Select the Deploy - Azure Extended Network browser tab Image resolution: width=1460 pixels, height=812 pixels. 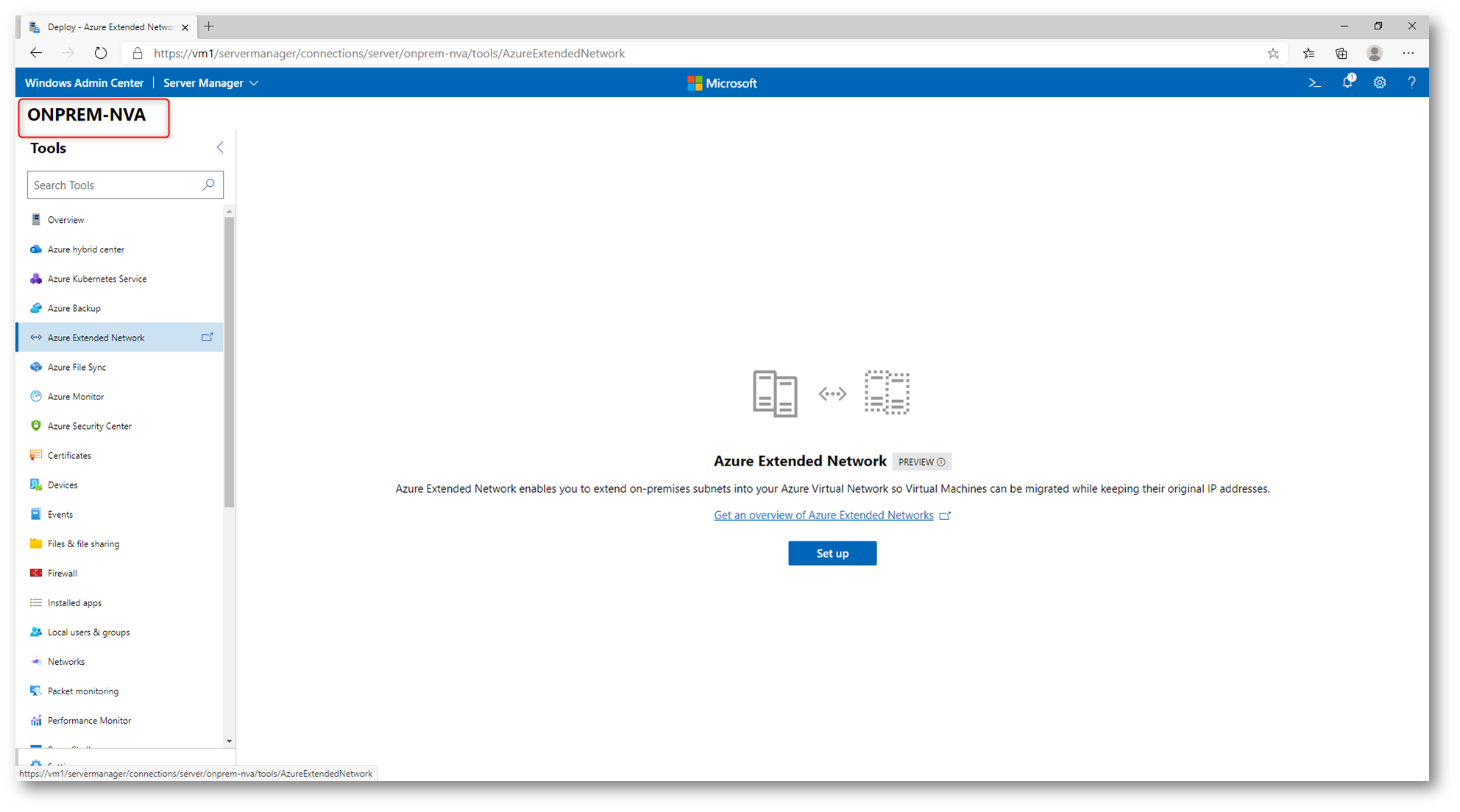point(109,27)
